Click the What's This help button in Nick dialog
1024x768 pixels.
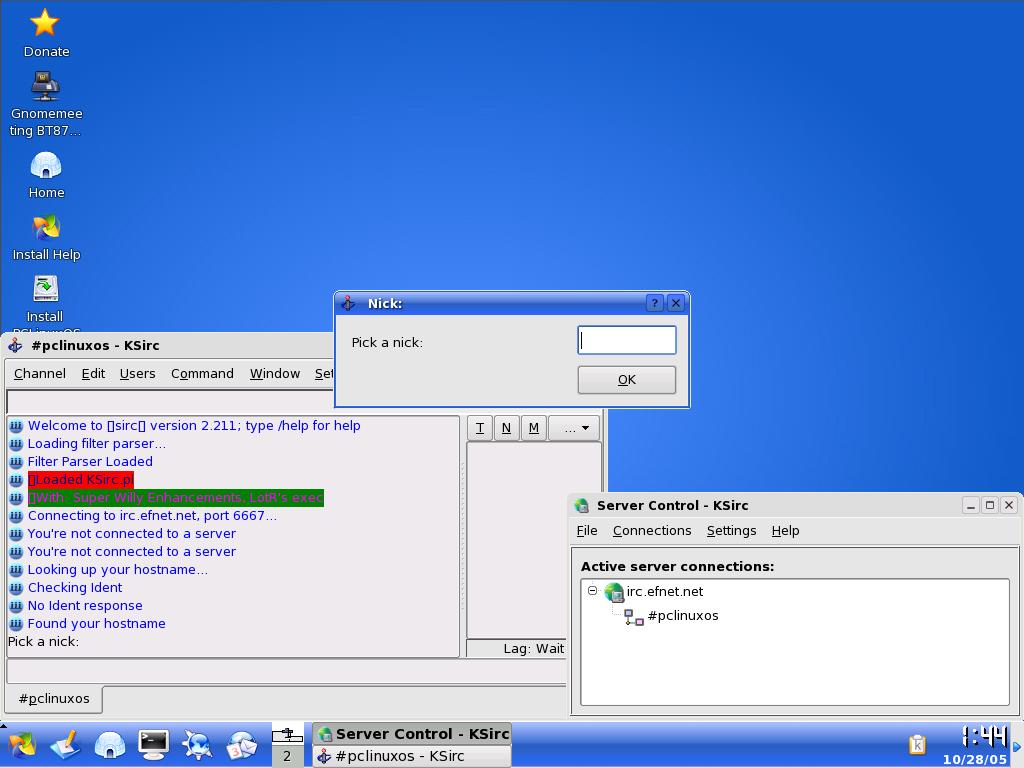pos(654,303)
